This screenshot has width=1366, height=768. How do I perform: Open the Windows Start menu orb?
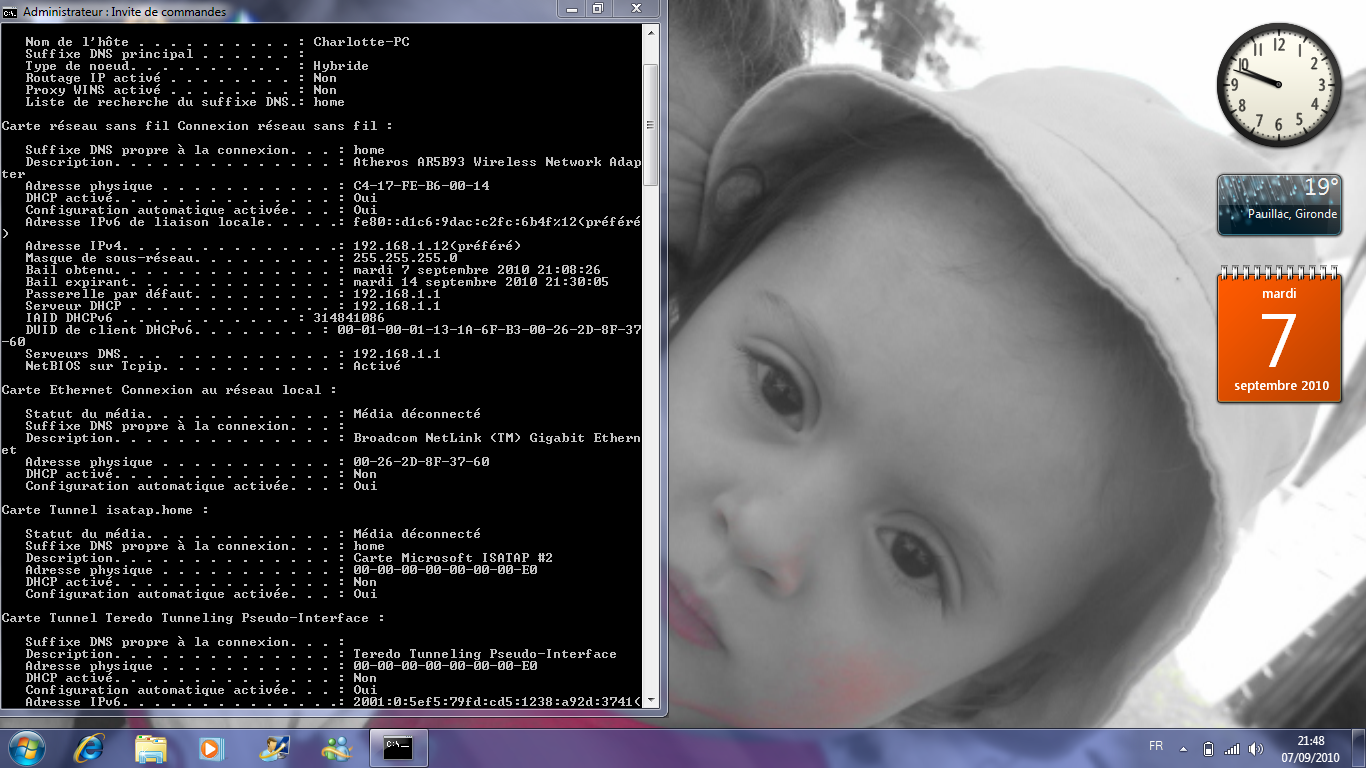[25, 747]
